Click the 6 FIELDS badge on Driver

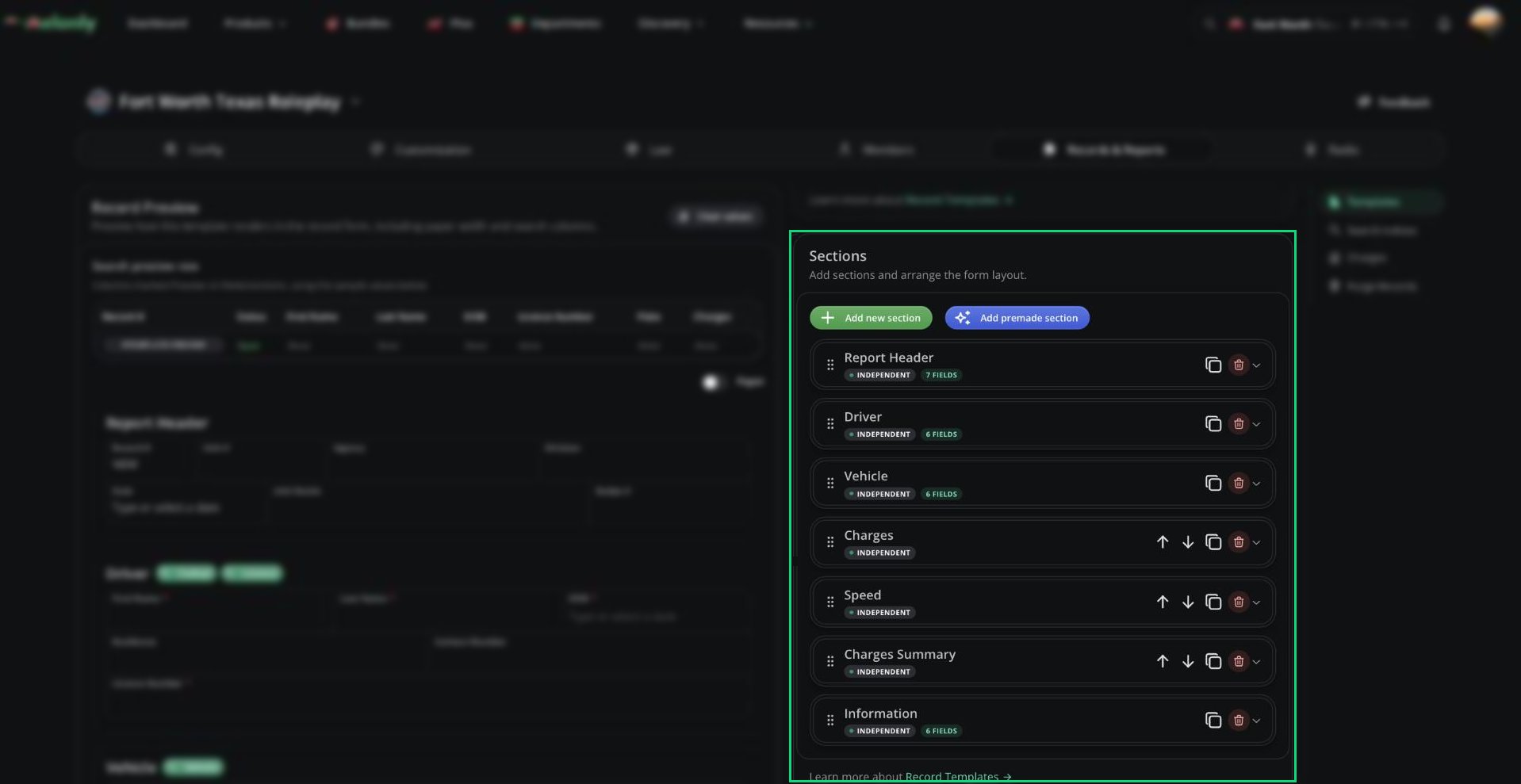[x=941, y=434]
